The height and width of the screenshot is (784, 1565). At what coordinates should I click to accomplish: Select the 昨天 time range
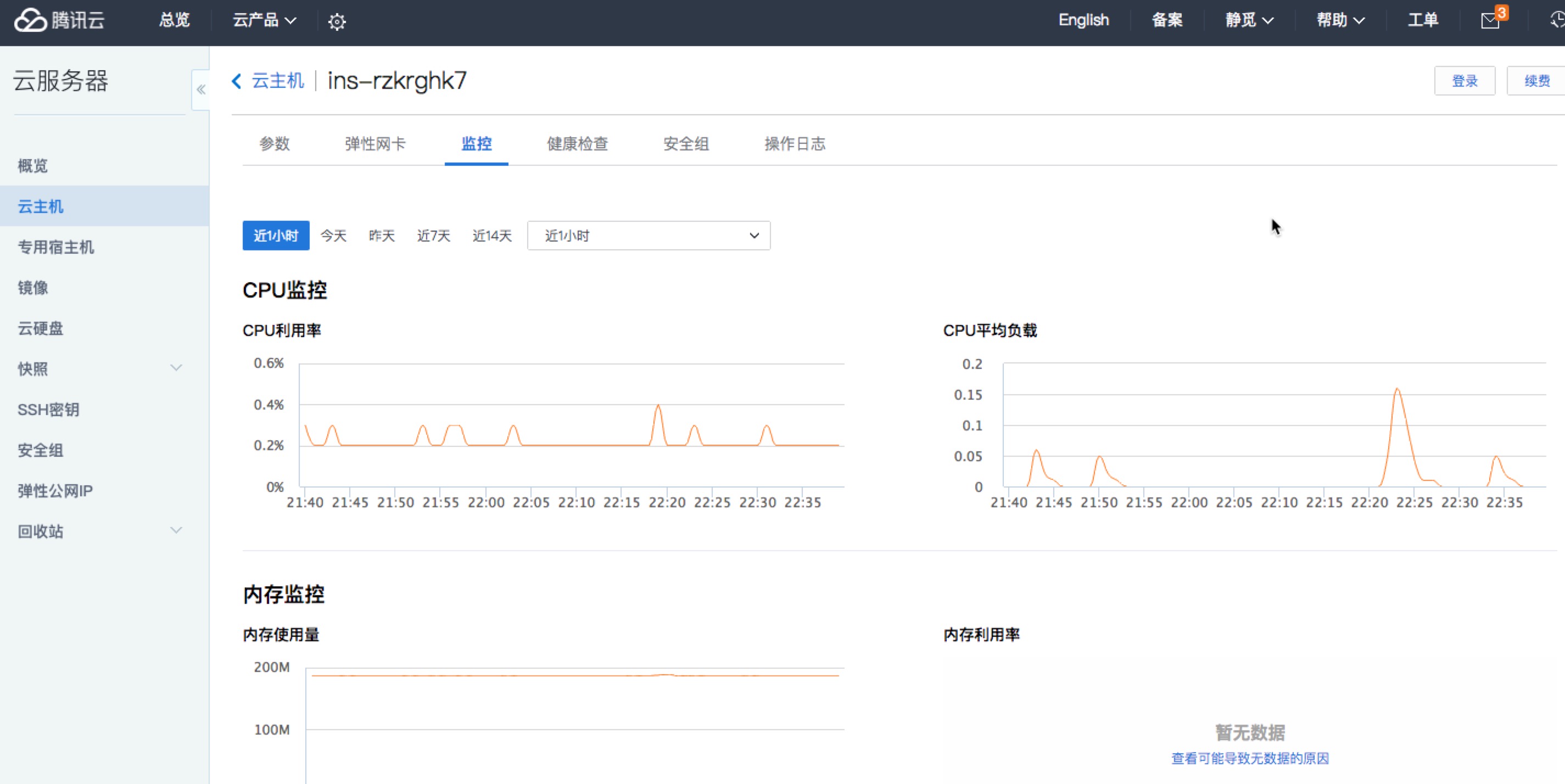tap(382, 236)
